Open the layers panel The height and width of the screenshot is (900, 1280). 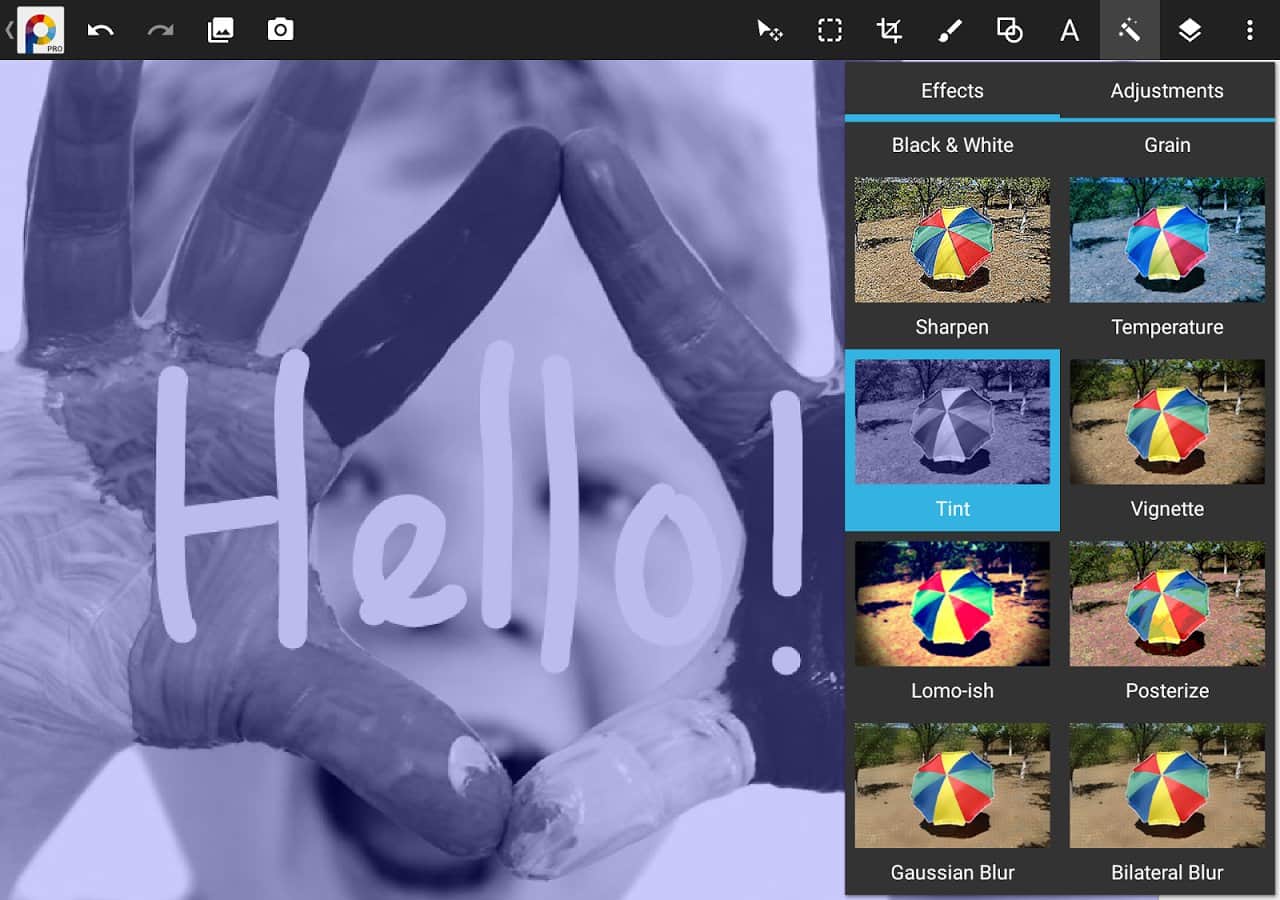tap(1189, 30)
